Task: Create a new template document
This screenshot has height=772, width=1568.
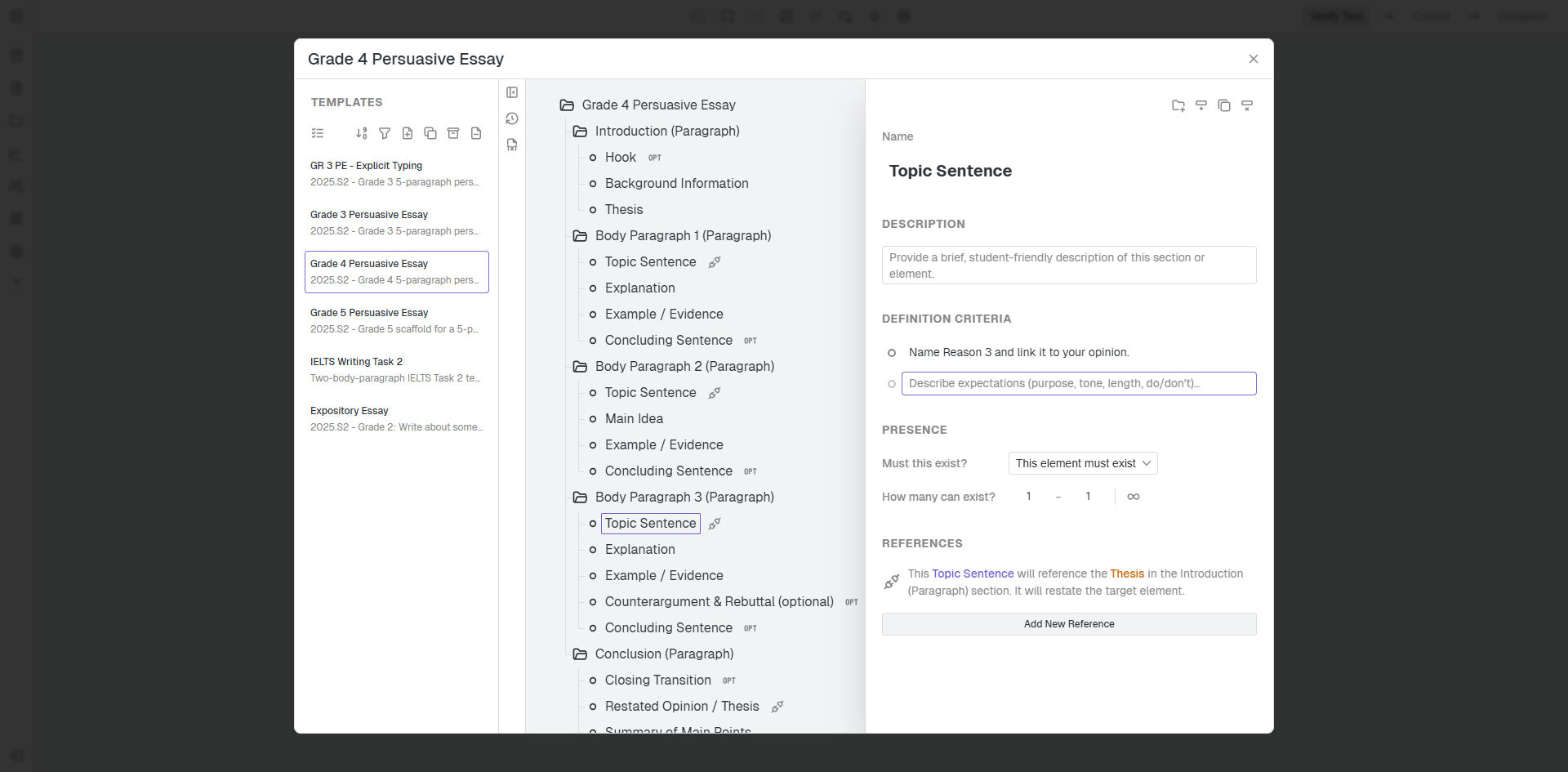Action: [408, 133]
